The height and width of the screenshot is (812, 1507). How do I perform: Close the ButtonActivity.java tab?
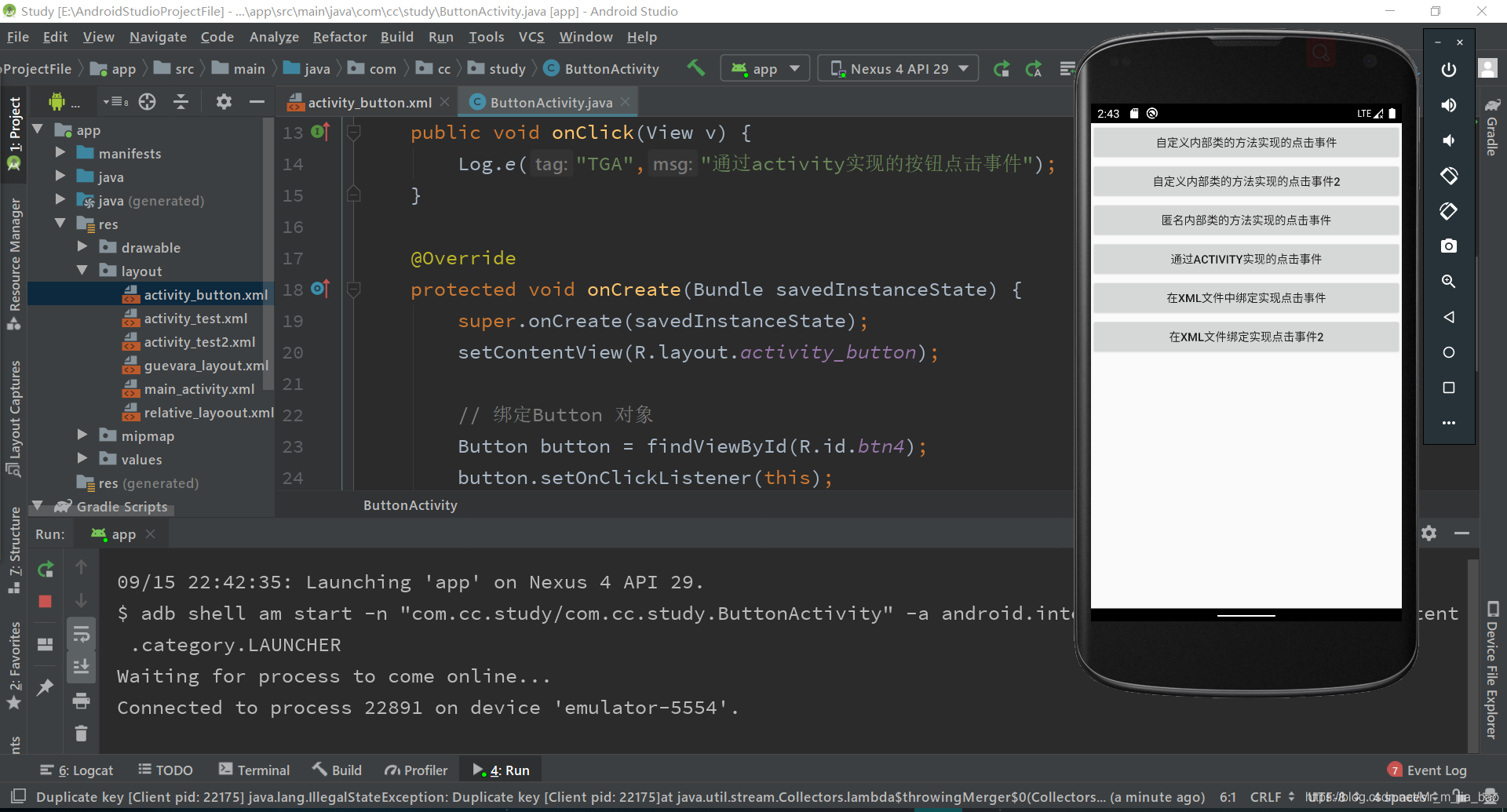point(626,102)
